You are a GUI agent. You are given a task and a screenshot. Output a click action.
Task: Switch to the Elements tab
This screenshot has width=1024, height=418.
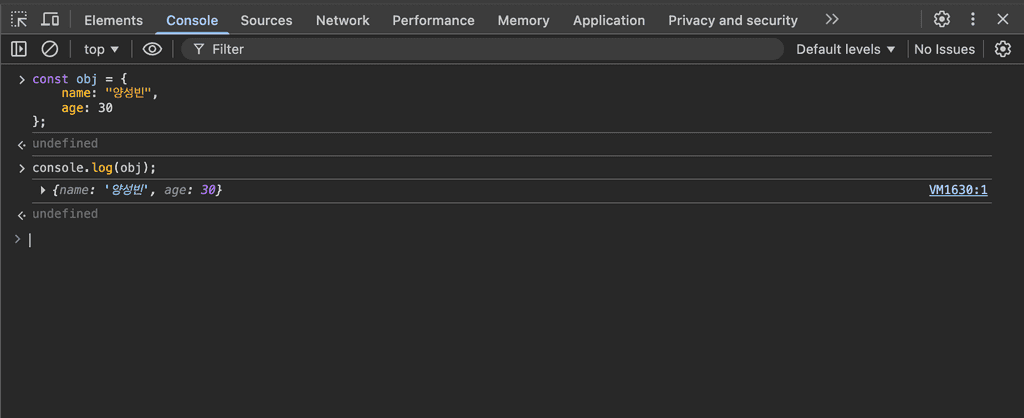tap(113, 20)
